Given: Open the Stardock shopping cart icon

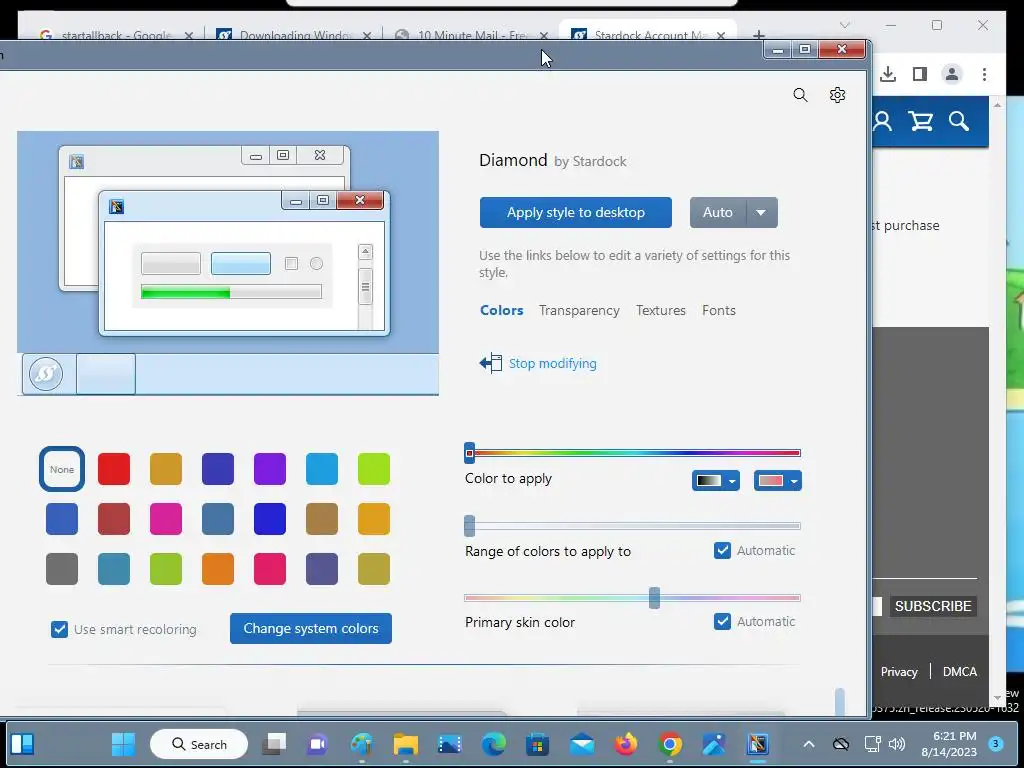Looking at the screenshot, I should point(921,121).
